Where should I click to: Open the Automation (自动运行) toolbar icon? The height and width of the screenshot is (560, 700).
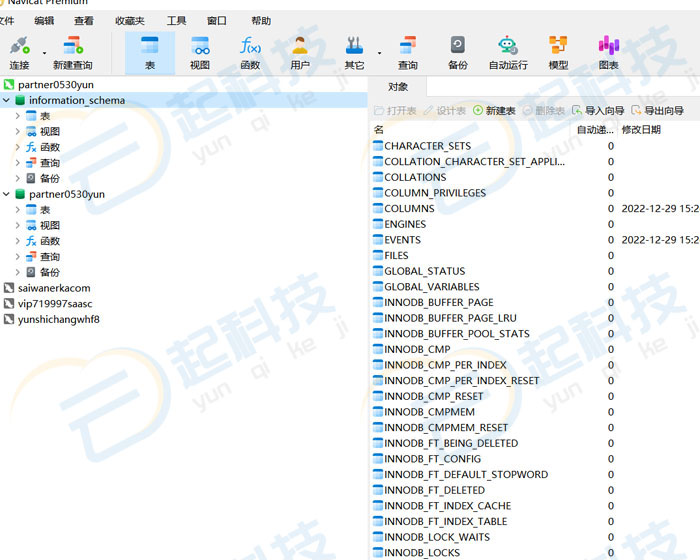pos(508,46)
